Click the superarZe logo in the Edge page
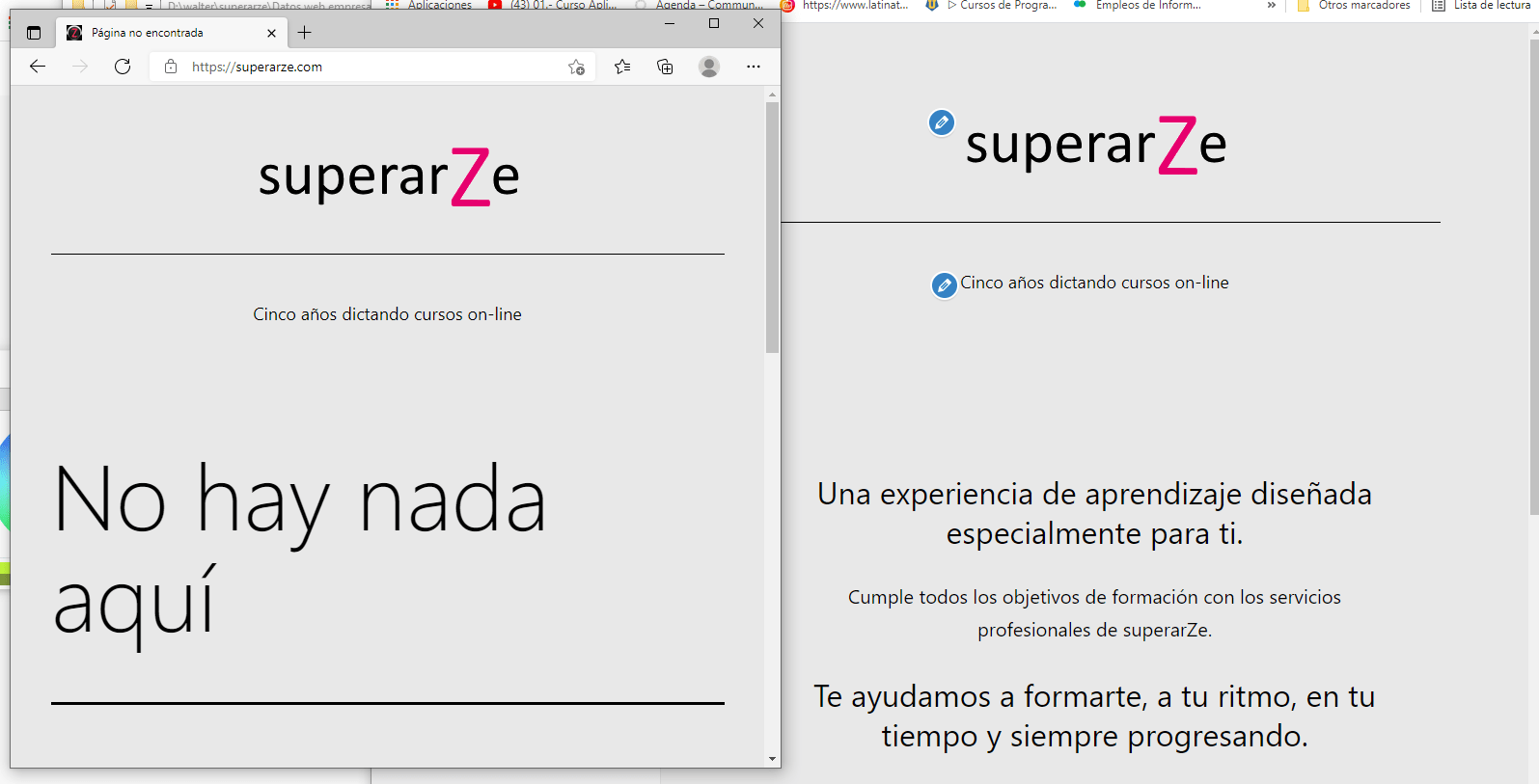1539x784 pixels. (389, 176)
